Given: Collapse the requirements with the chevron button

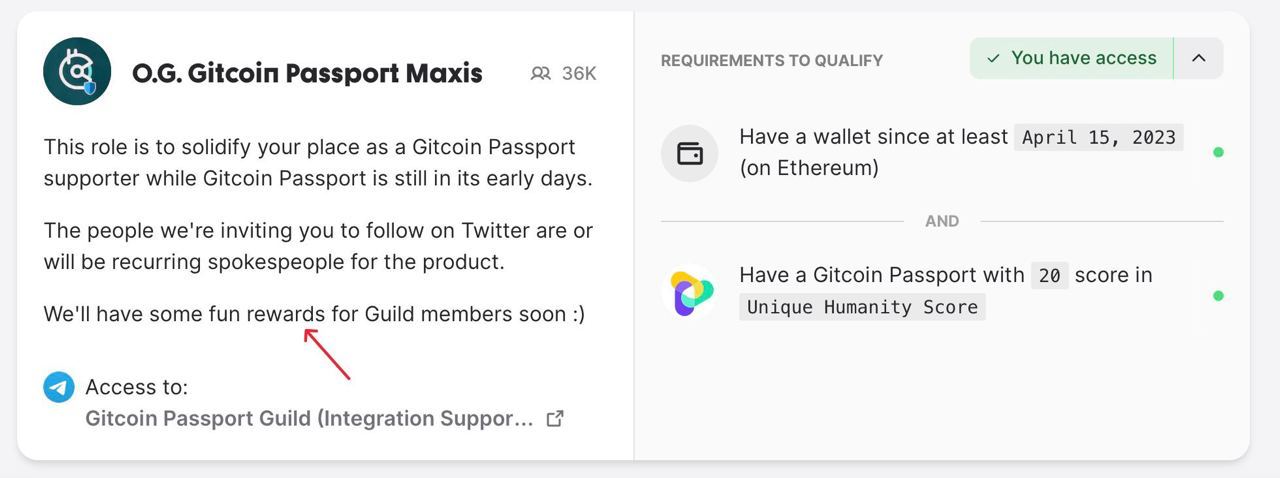Looking at the screenshot, I should click(1199, 59).
